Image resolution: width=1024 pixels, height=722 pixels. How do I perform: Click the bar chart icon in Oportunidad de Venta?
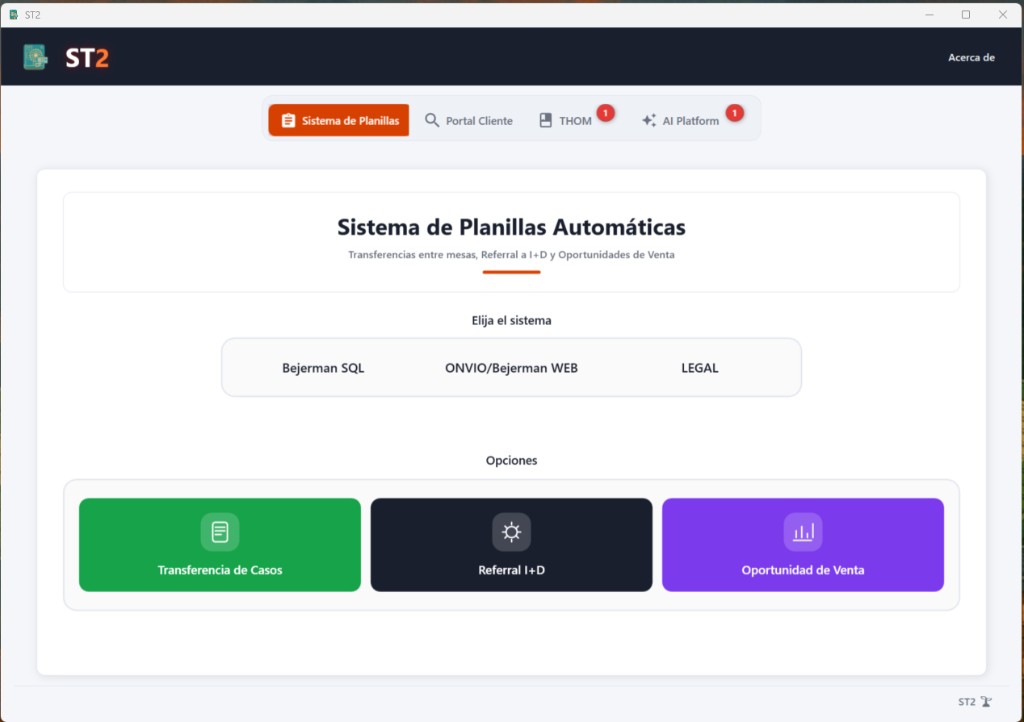point(803,531)
